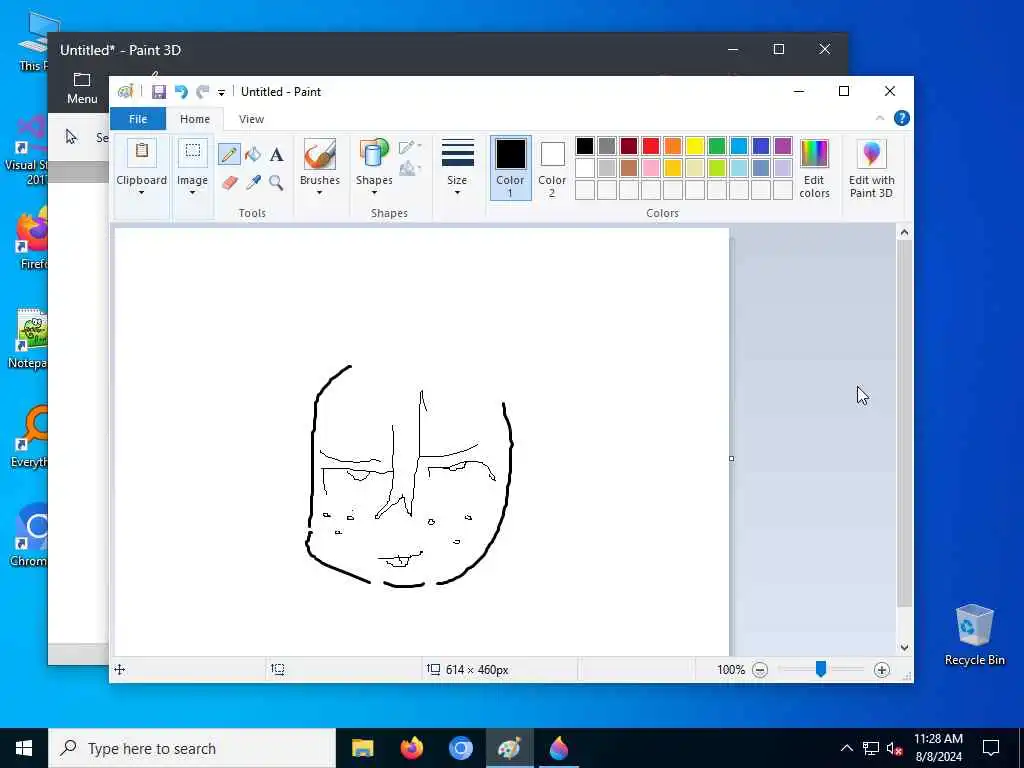1024x768 pixels.
Task: Expand the Shapes dropdown arrow
Action: pyautogui.click(x=374, y=193)
